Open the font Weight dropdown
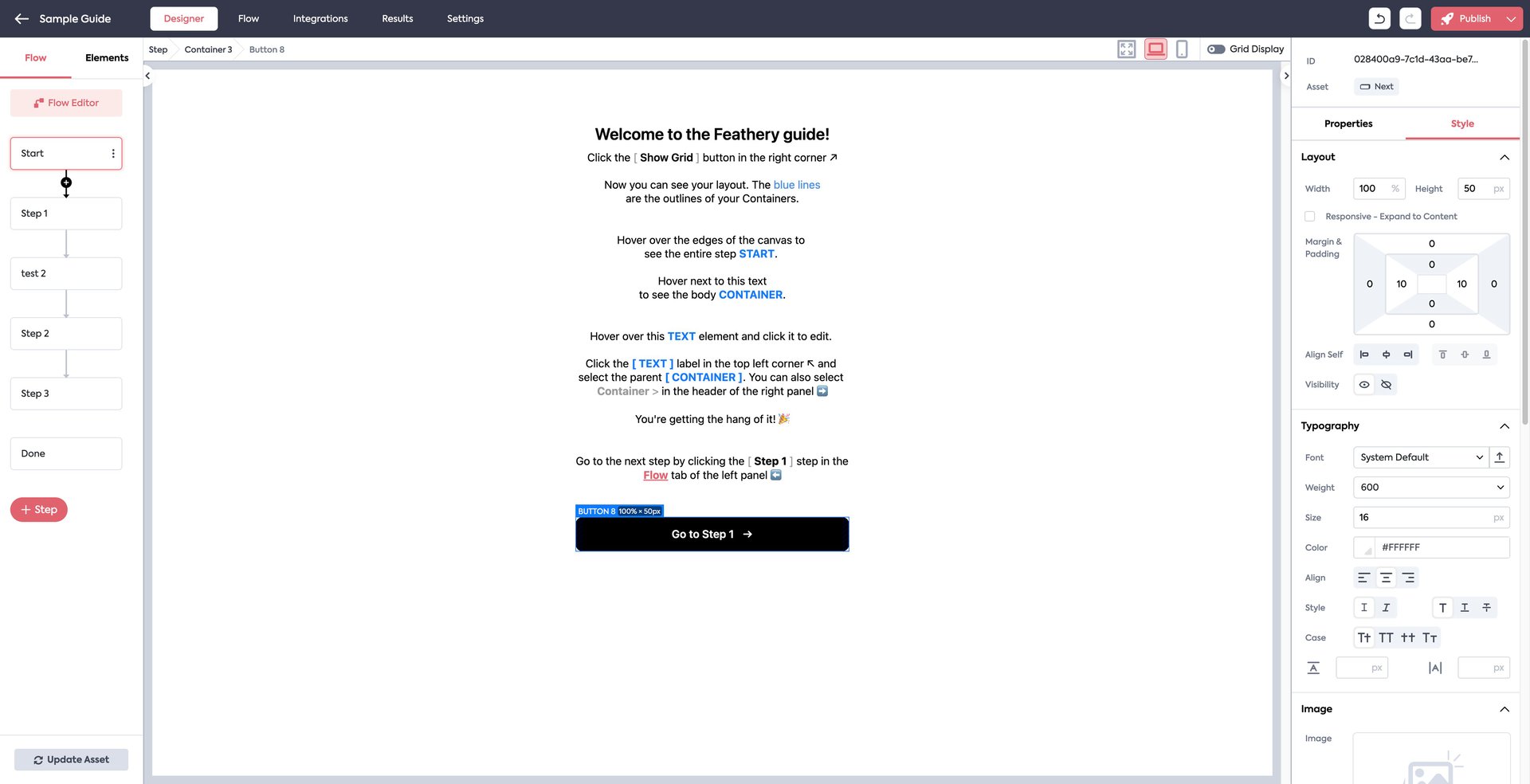Screen dimensions: 1530x784 tap(1432, 488)
